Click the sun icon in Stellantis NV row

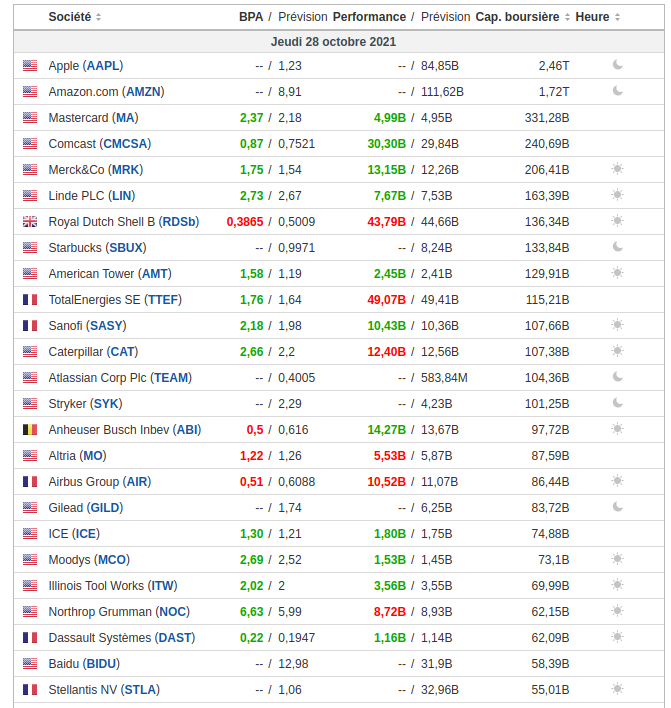tap(617, 689)
